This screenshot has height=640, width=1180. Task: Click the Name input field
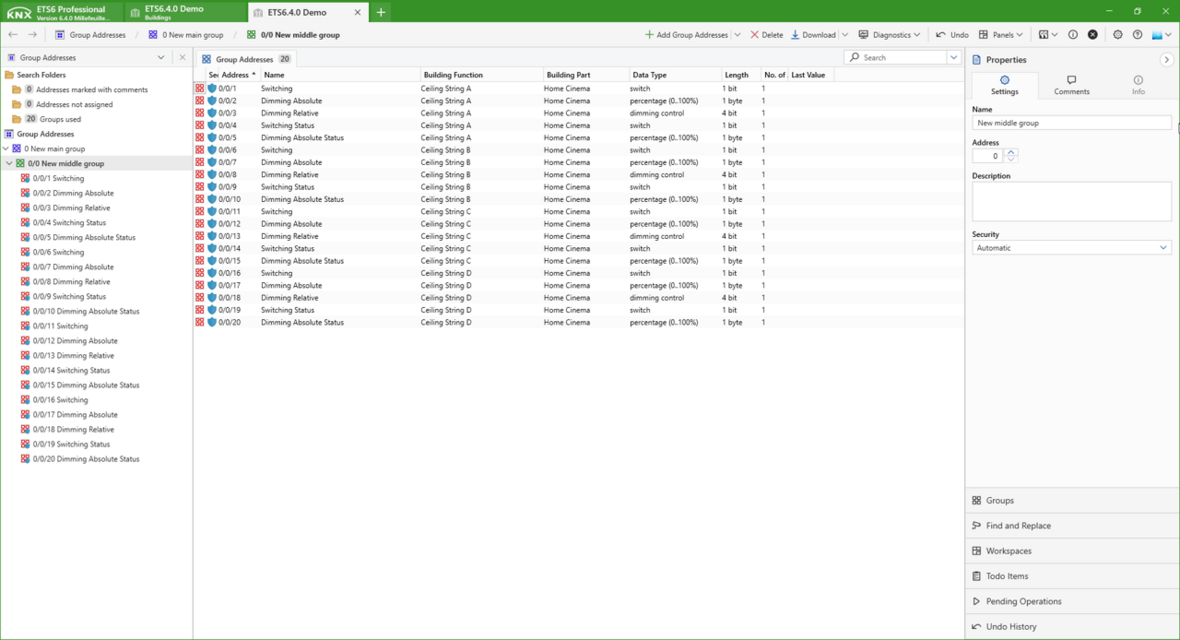tap(1071, 123)
